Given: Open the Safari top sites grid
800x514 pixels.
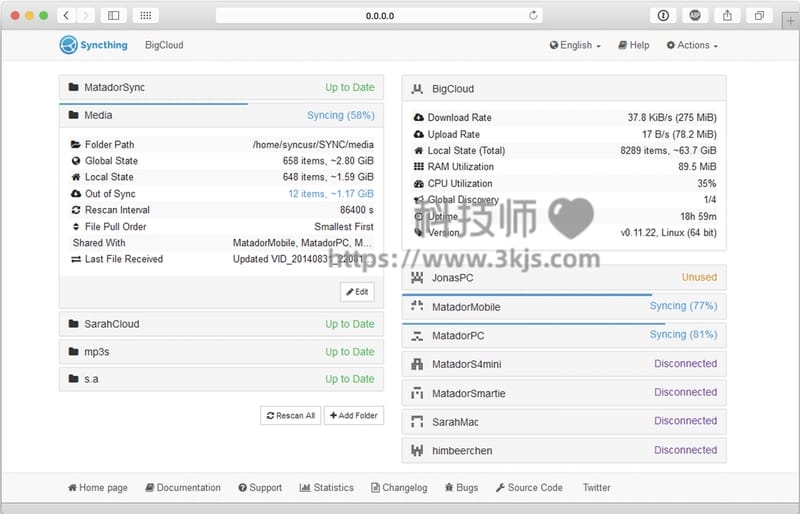Looking at the screenshot, I should click(145, 15).
